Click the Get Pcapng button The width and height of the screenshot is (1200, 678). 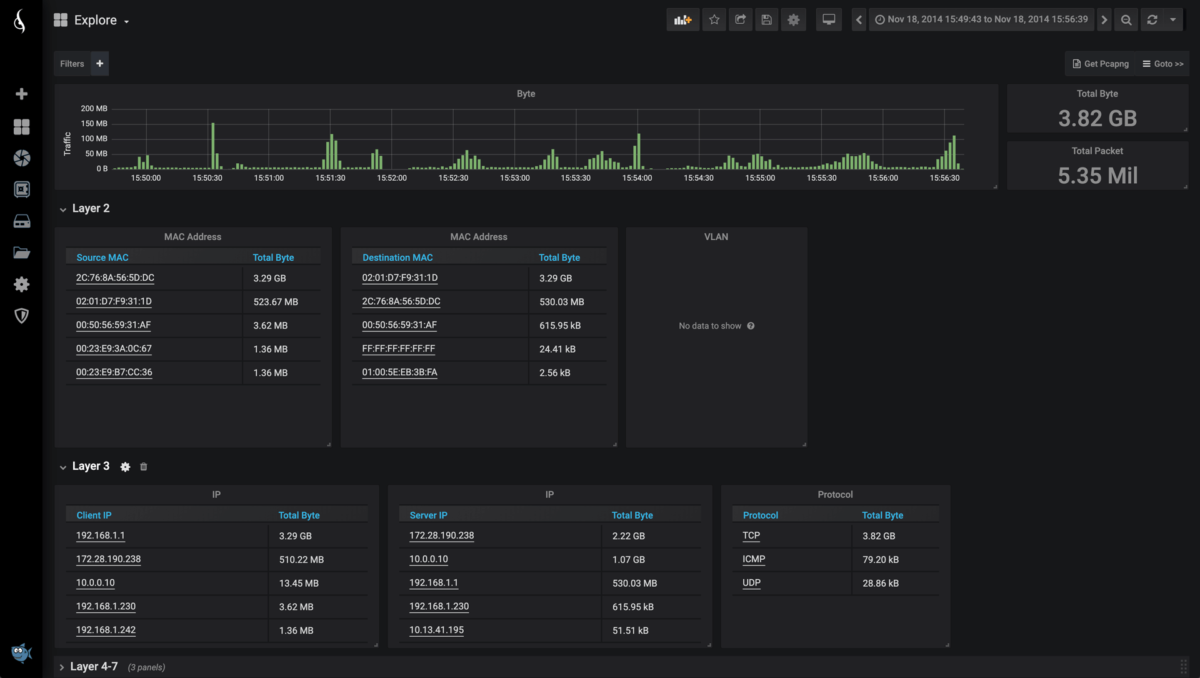1100,63
